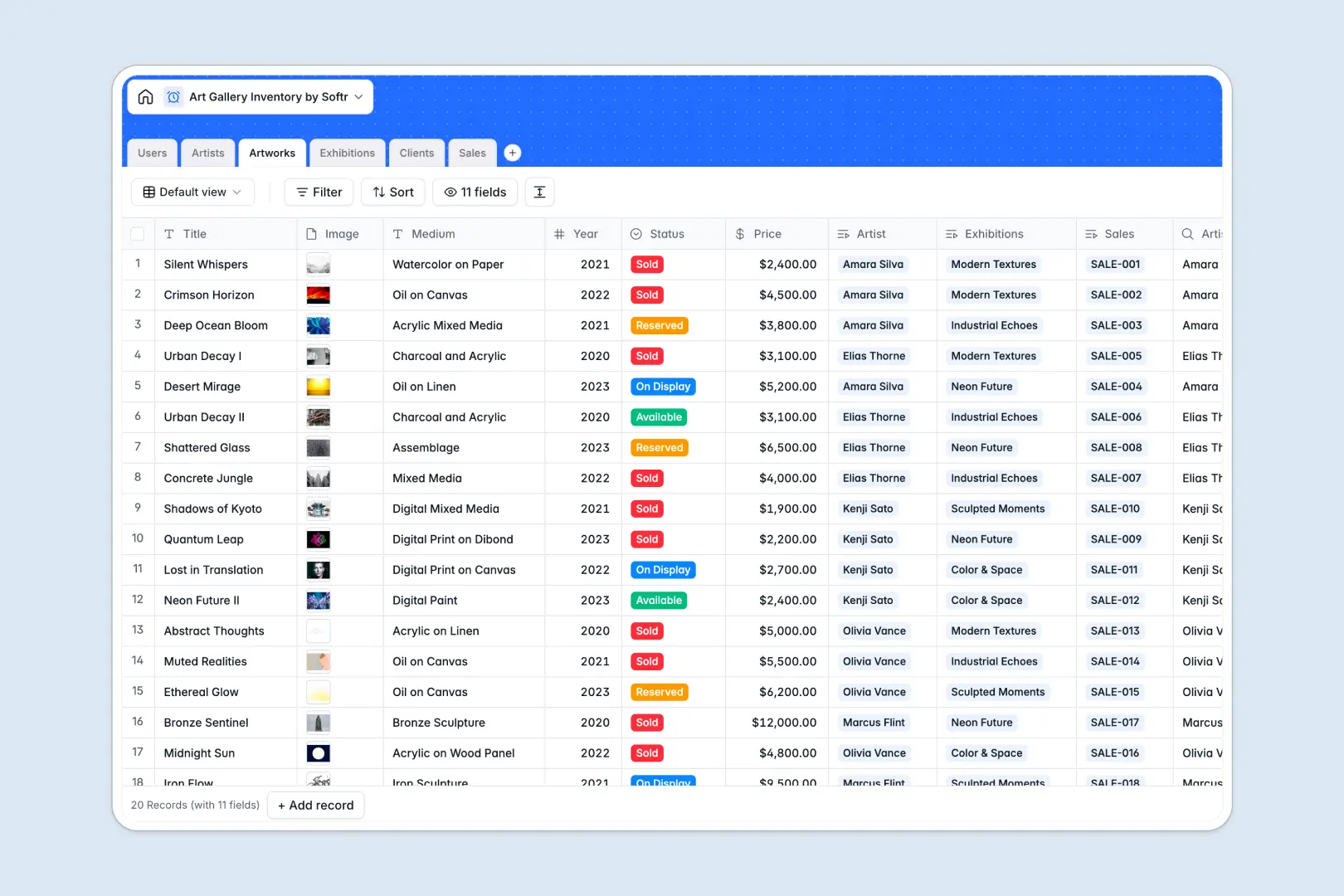Click the eye icon on 11 fields button
The height and width of the screenshot is (896, 1344).
(x=449, y=192)
